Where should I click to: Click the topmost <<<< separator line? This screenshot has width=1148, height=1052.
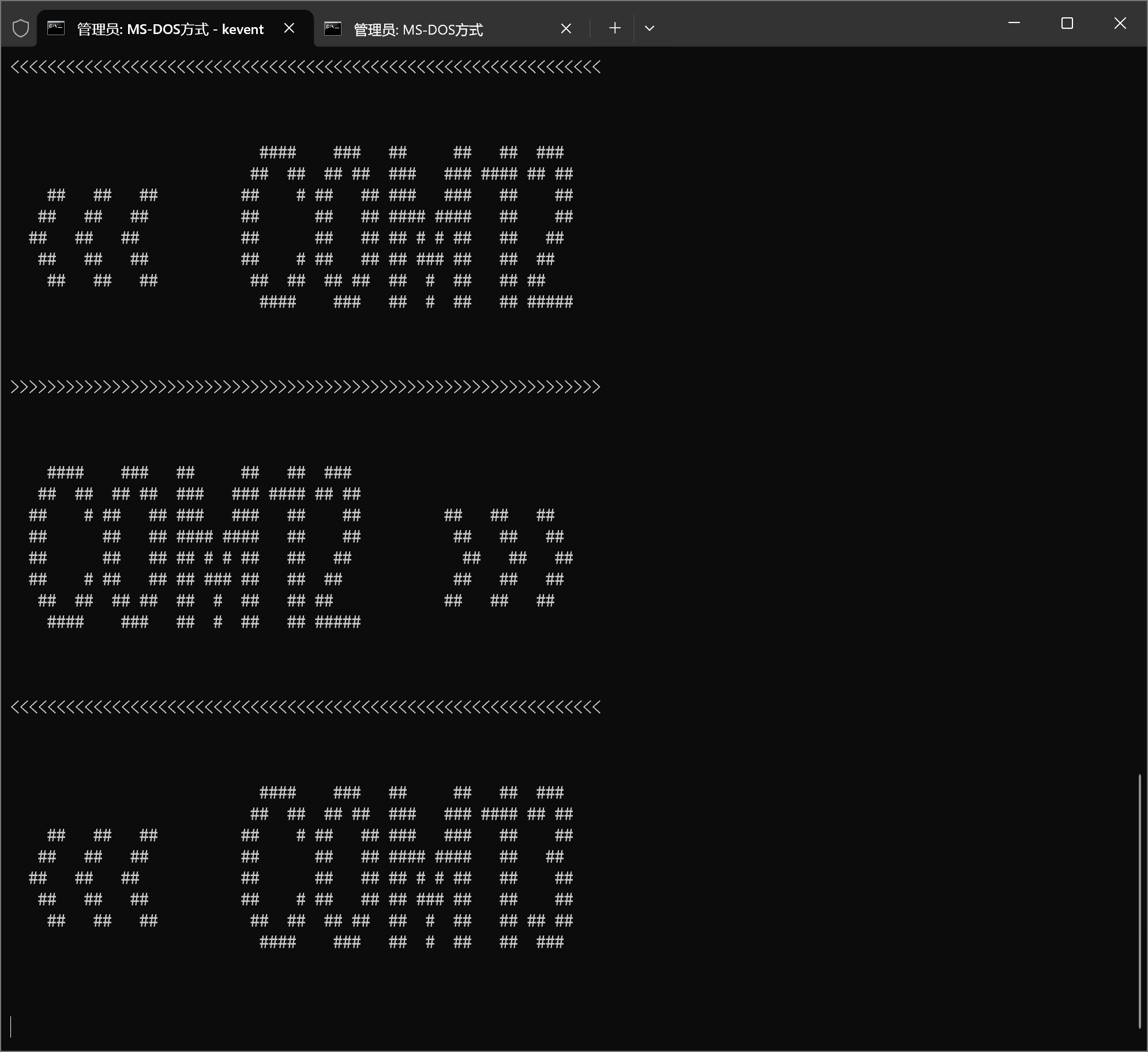pos(306,67)
